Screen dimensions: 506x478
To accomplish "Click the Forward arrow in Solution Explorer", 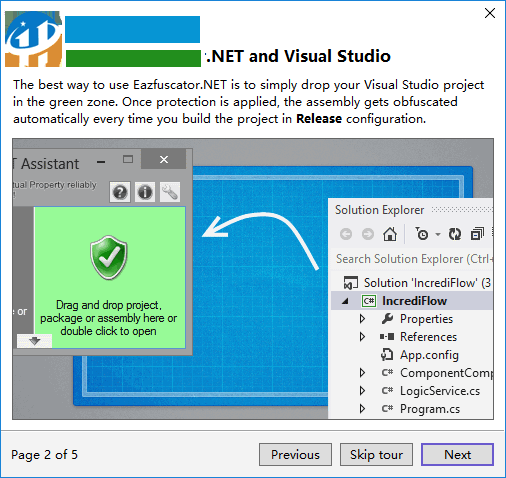I will (x=368, y=234).
